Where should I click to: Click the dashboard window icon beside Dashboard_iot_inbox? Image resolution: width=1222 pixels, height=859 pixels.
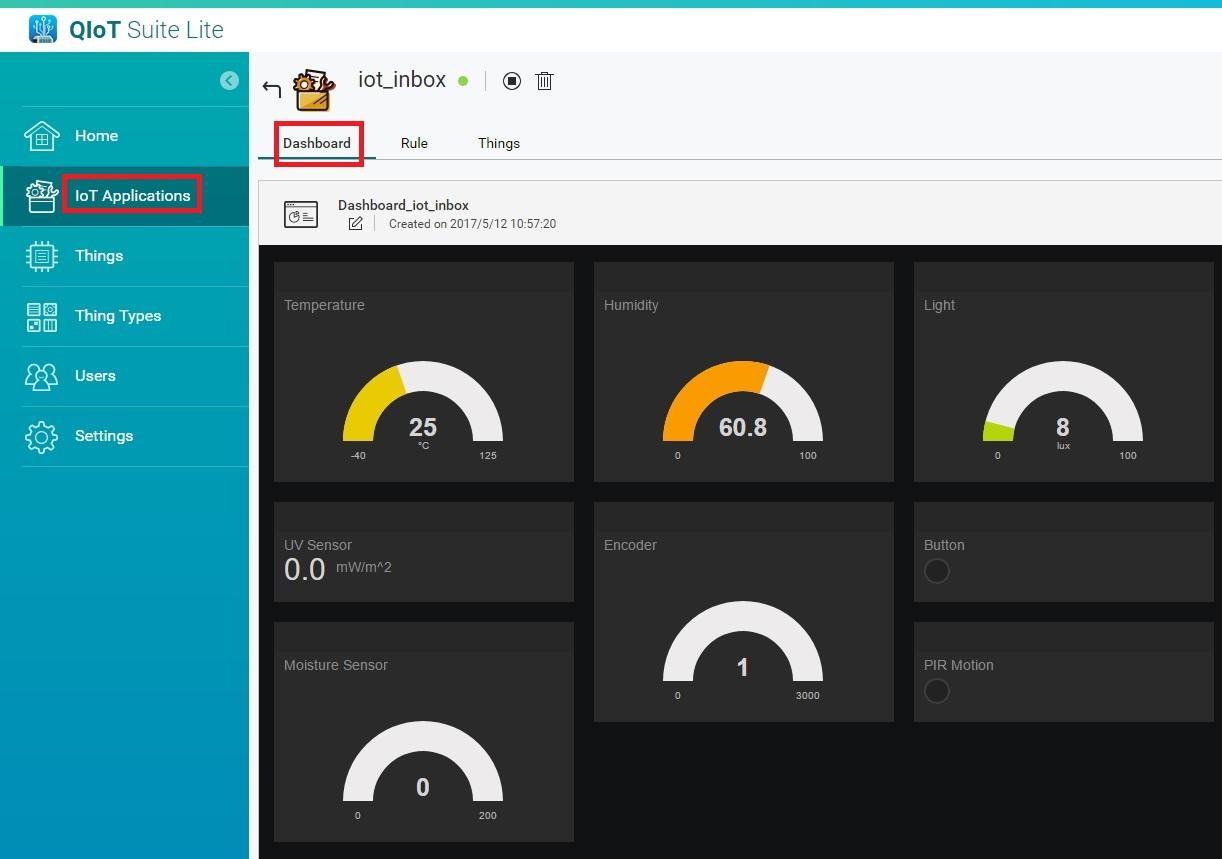[301, 214]
